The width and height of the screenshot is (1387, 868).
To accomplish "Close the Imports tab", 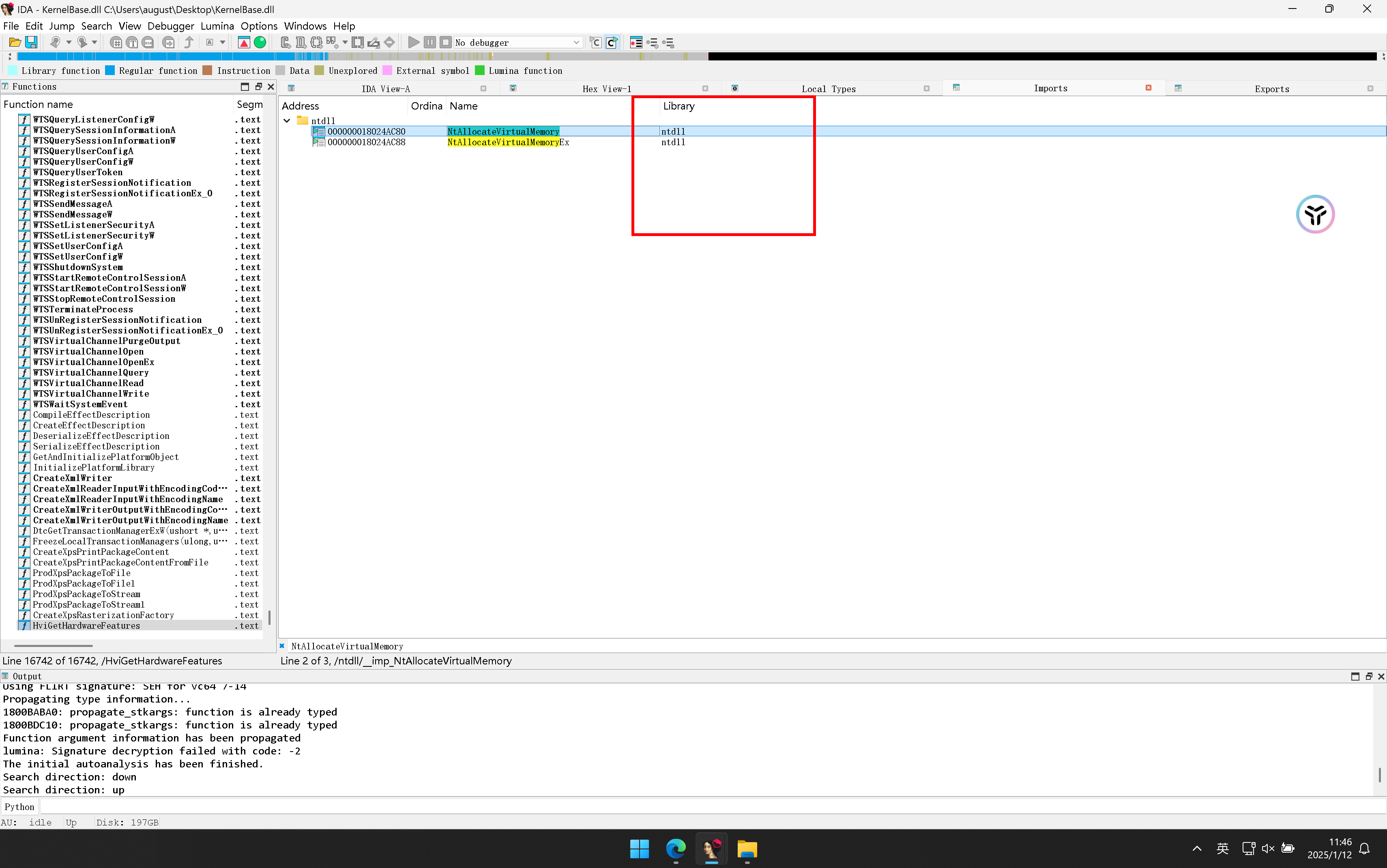I will (1148, 88).
